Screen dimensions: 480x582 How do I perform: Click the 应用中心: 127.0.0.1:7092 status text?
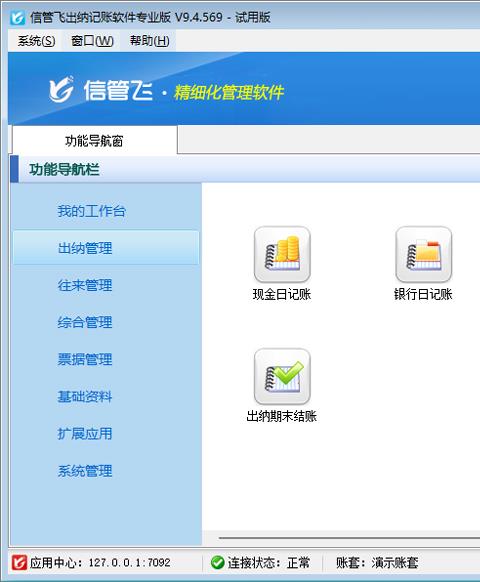(100, 563)
